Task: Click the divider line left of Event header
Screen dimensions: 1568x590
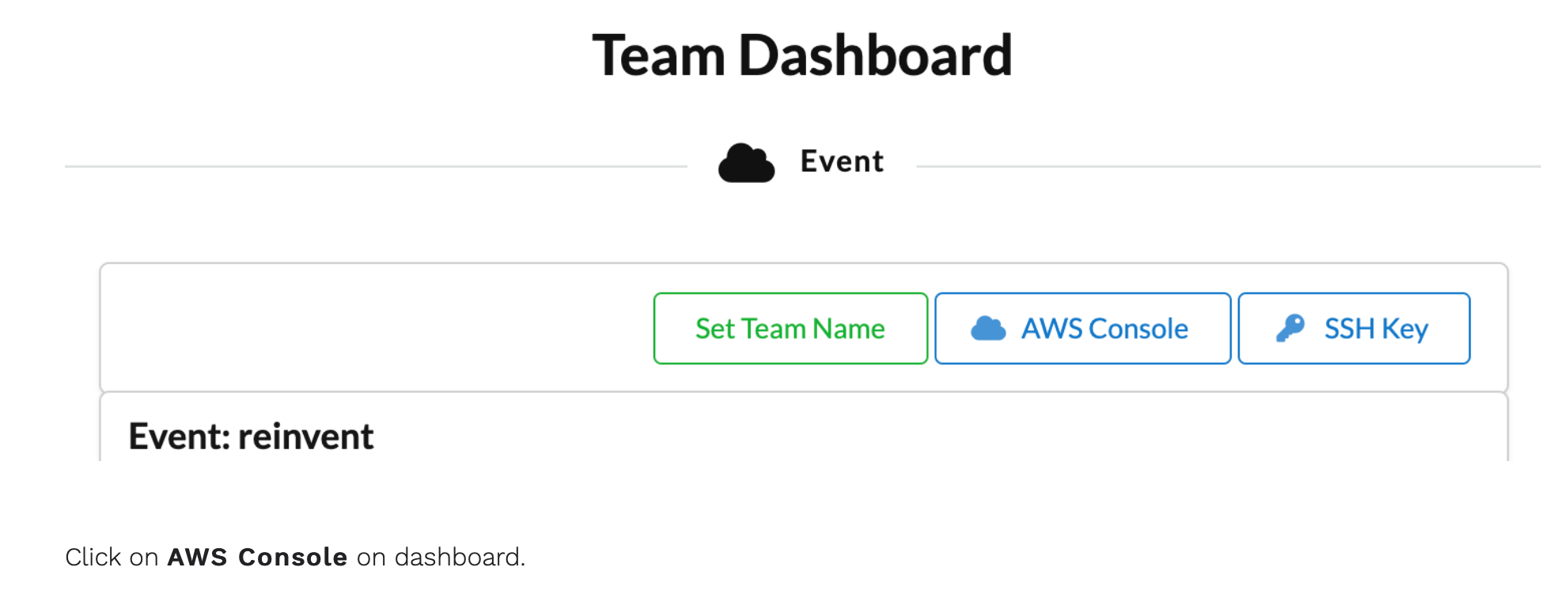Action: click(376, 166)
